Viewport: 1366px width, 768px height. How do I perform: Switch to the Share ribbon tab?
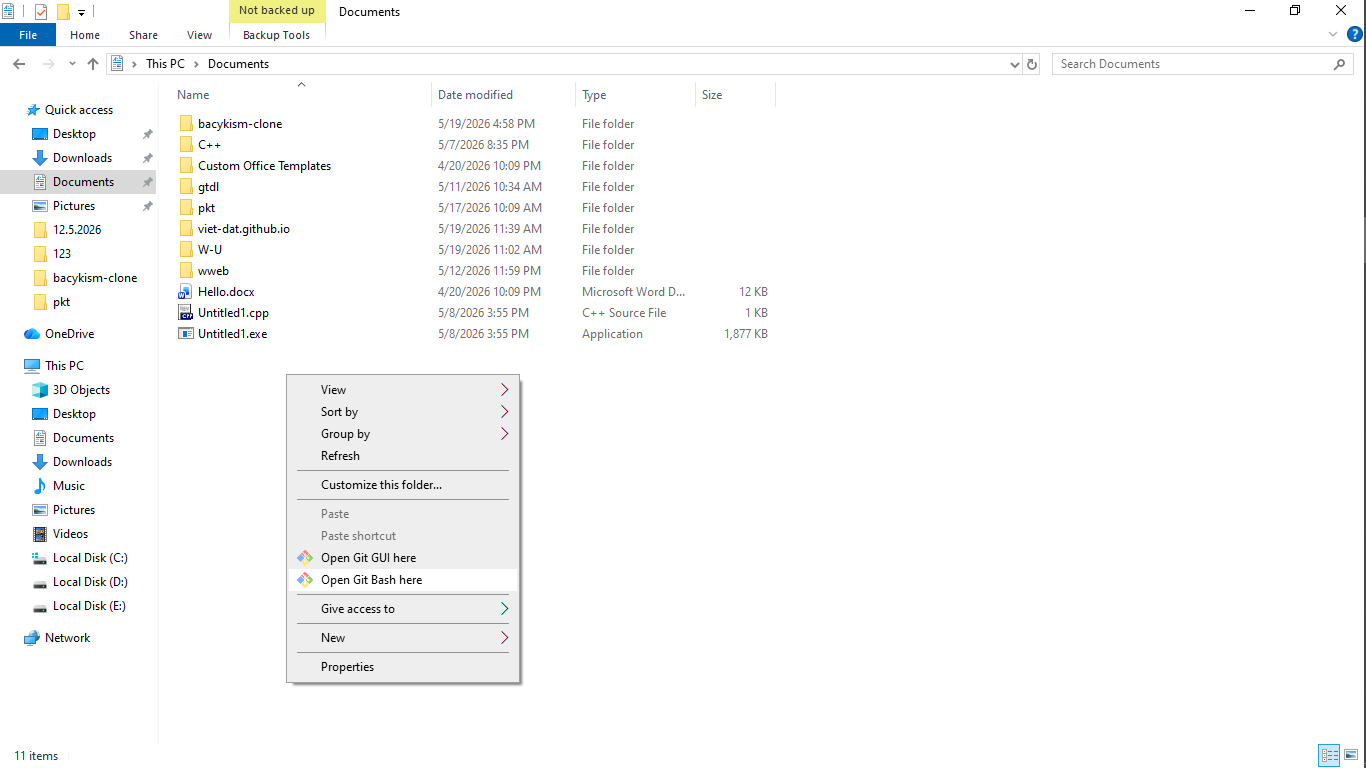(143, 35)
